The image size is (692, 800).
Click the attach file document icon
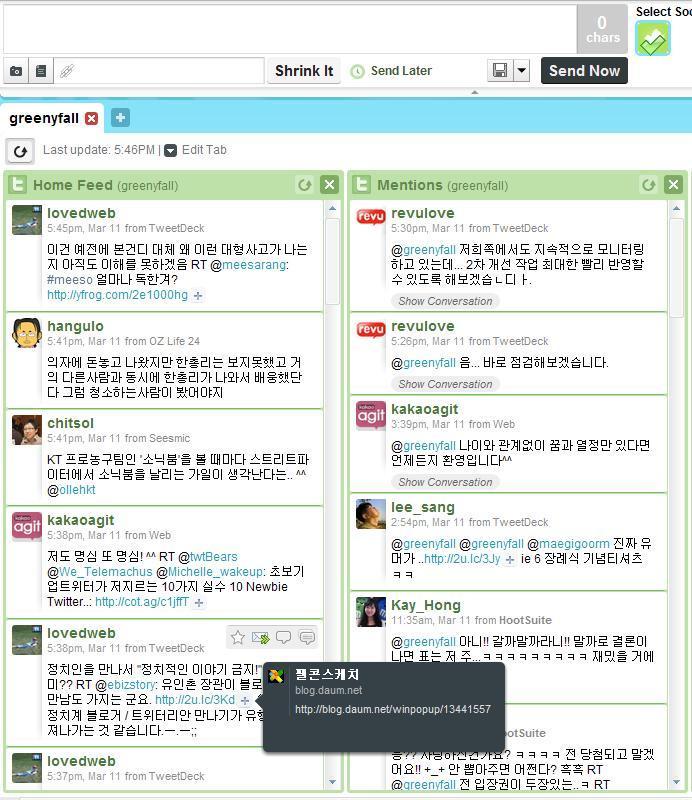pyautogui.click(x=41, y=71)
